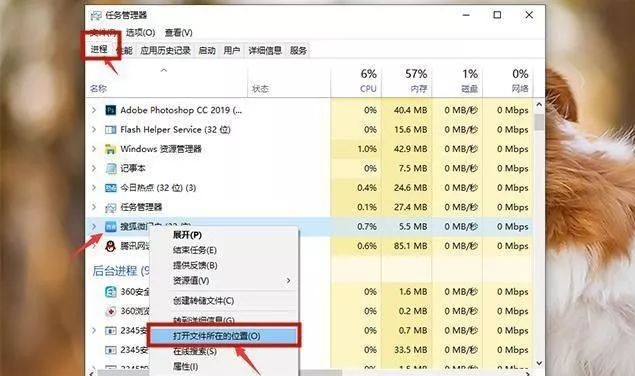Expand the Adobe Photoshop CC 2019 process

94,110
